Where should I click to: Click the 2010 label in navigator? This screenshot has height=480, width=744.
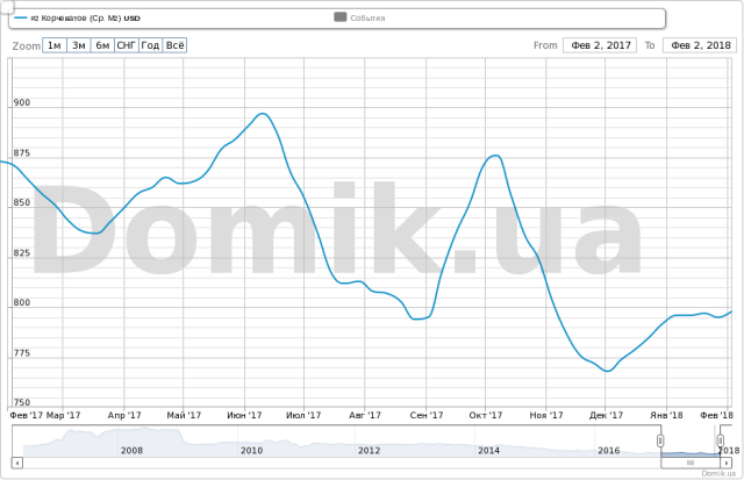pyautogui.click(x=251, y=450)
